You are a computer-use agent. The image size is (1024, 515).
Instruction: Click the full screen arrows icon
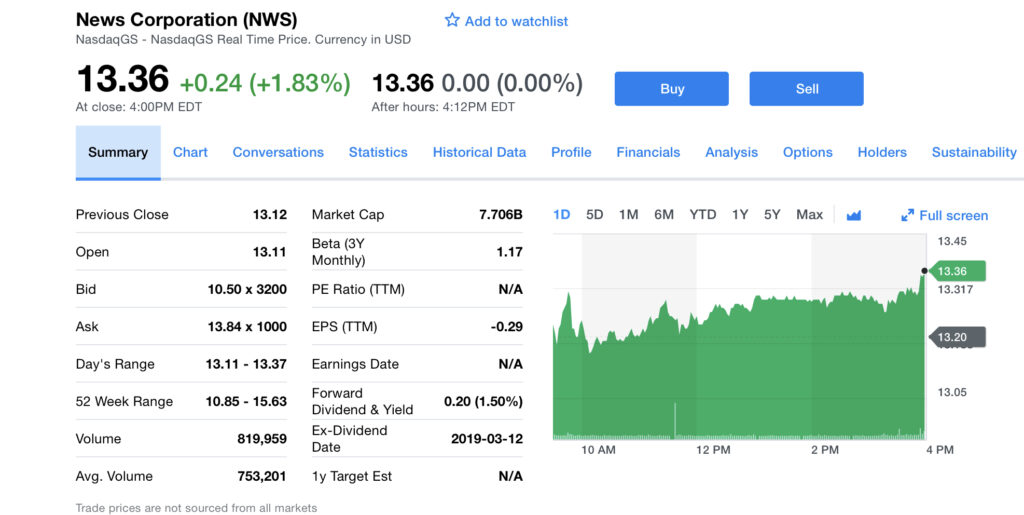click(907, 215)
